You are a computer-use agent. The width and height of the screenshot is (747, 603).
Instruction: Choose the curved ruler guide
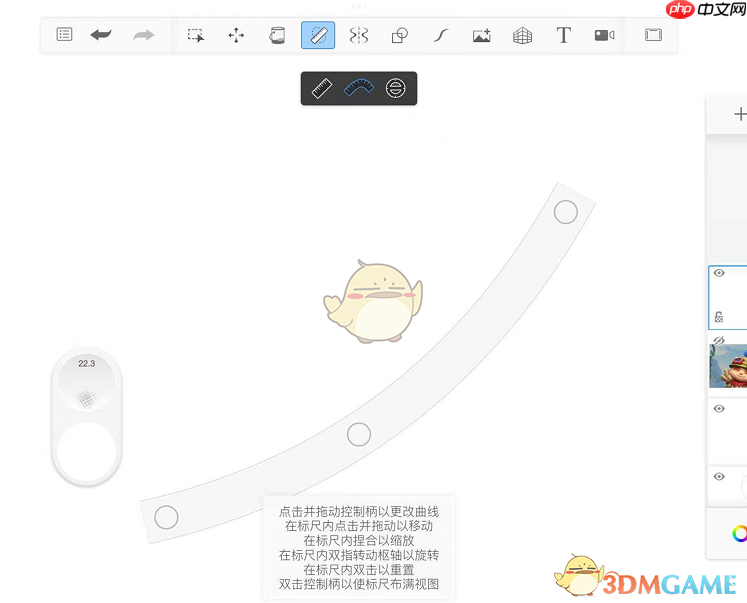click(x=359, y=89)
